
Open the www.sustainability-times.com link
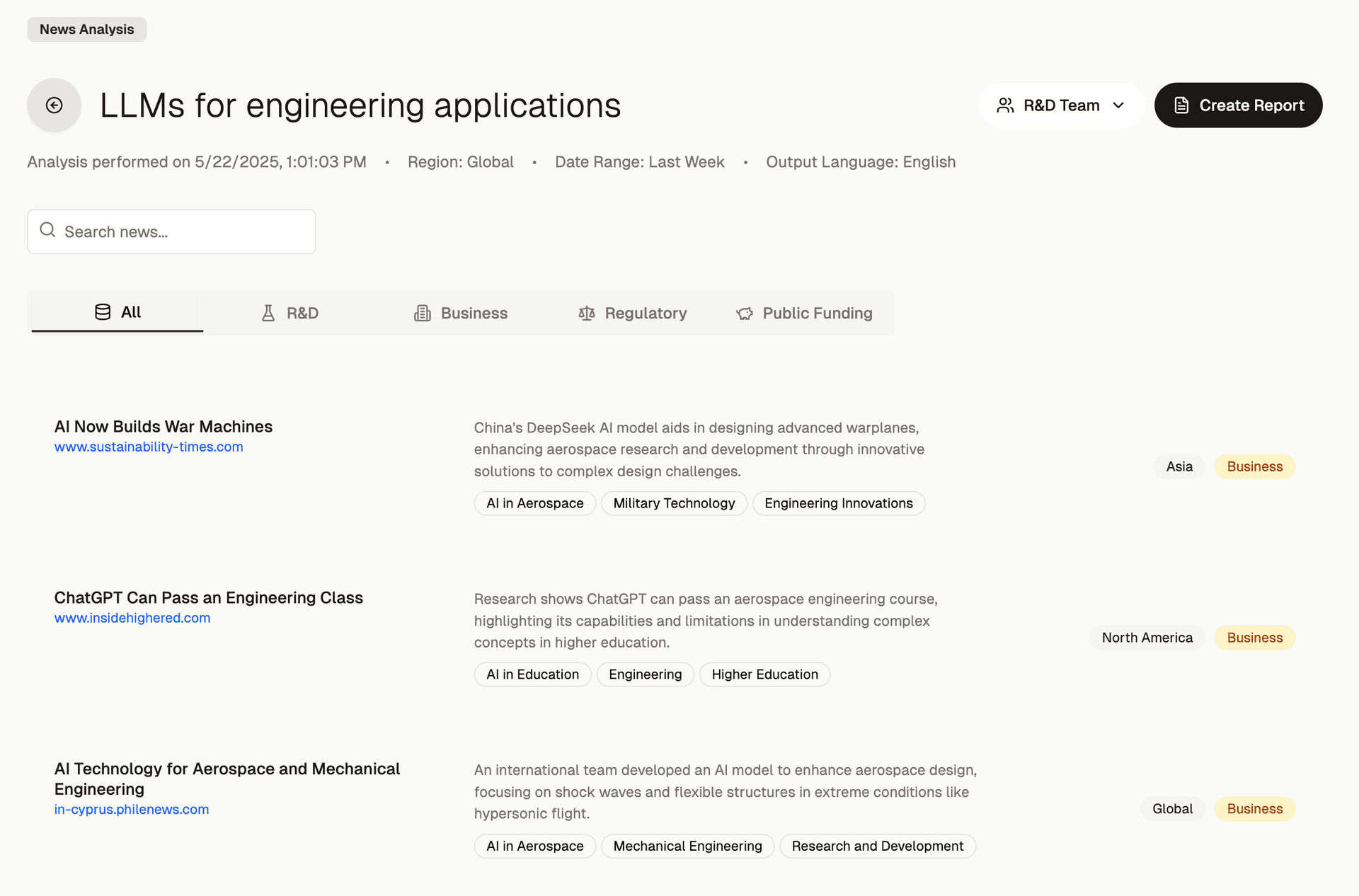click(x=149, y=447)
